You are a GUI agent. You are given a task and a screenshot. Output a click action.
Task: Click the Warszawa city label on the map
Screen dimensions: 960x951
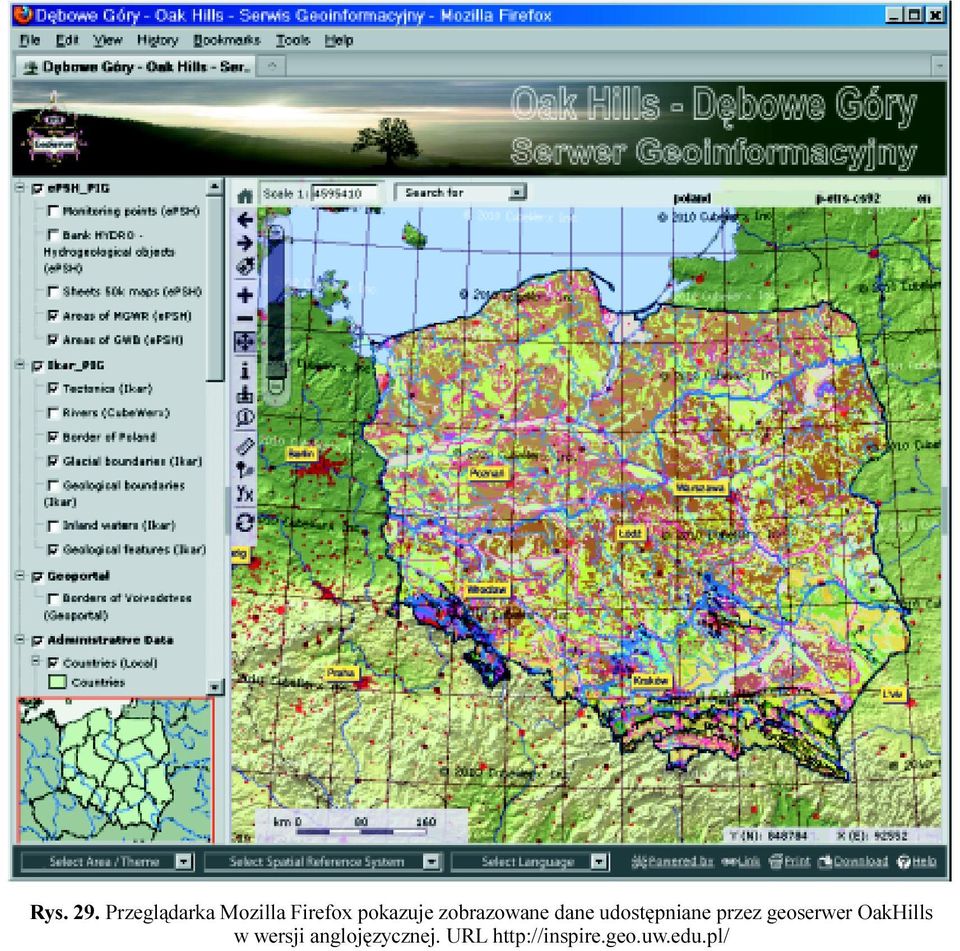701,488
